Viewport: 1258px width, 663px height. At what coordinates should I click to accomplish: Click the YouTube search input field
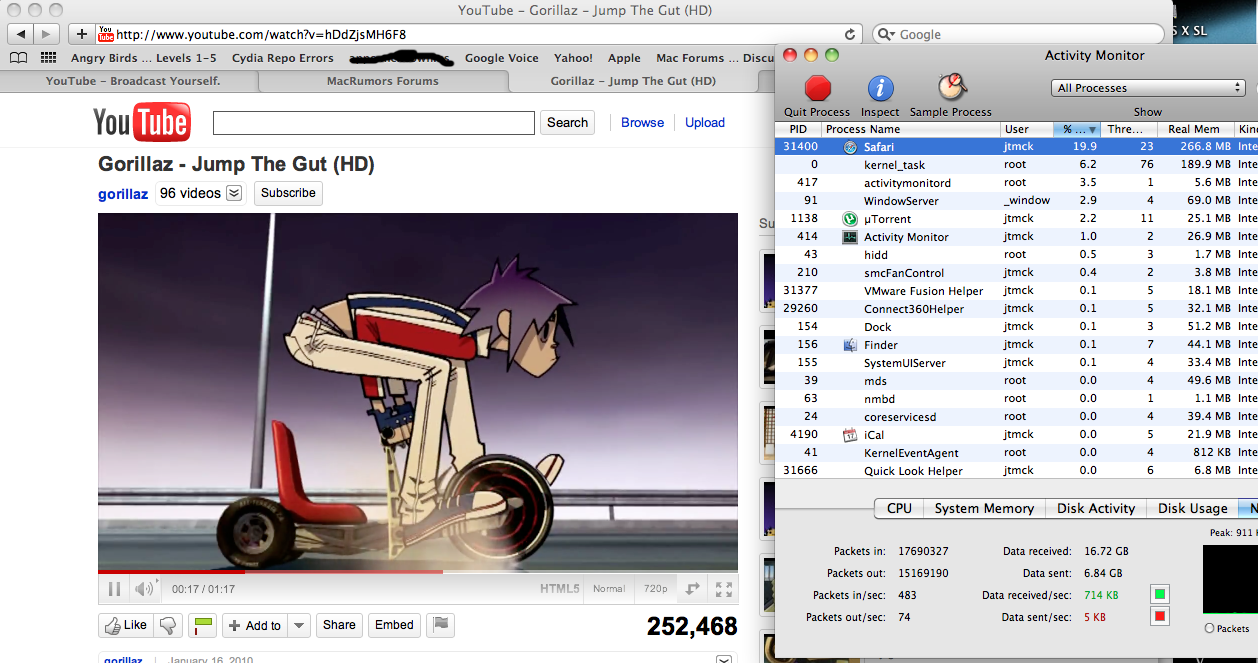(x=374, y=123)
